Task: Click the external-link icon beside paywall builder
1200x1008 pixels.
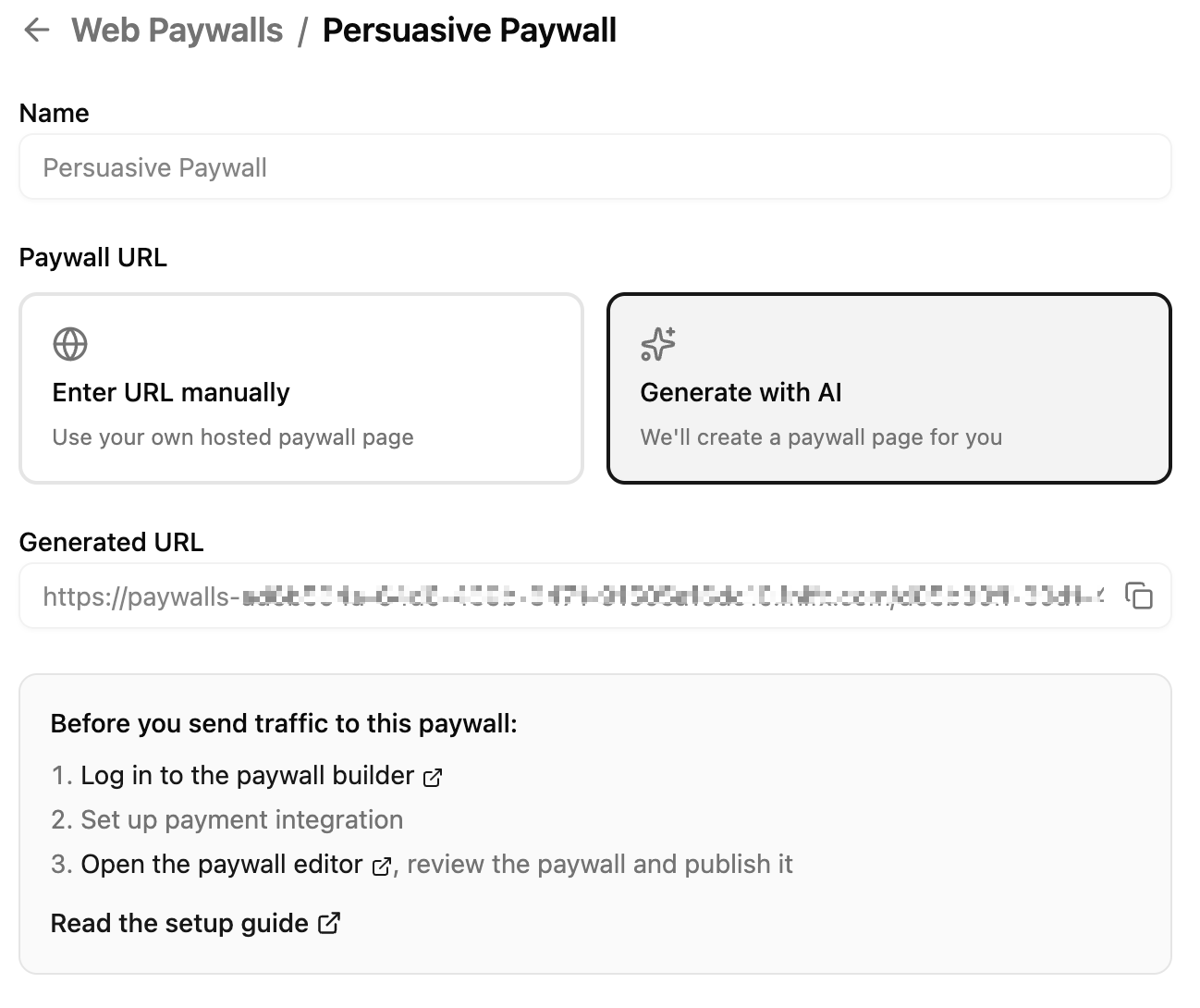Action: [433, 778]
